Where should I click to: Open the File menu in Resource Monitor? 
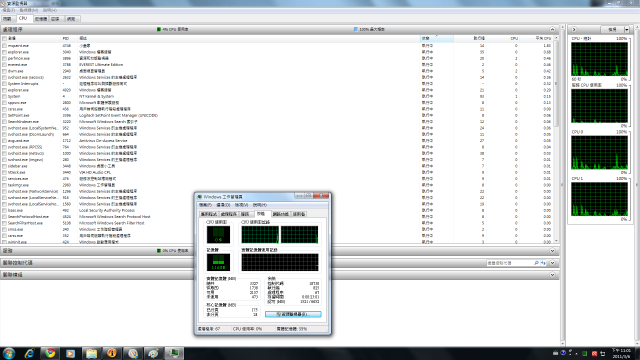[9, 10]
